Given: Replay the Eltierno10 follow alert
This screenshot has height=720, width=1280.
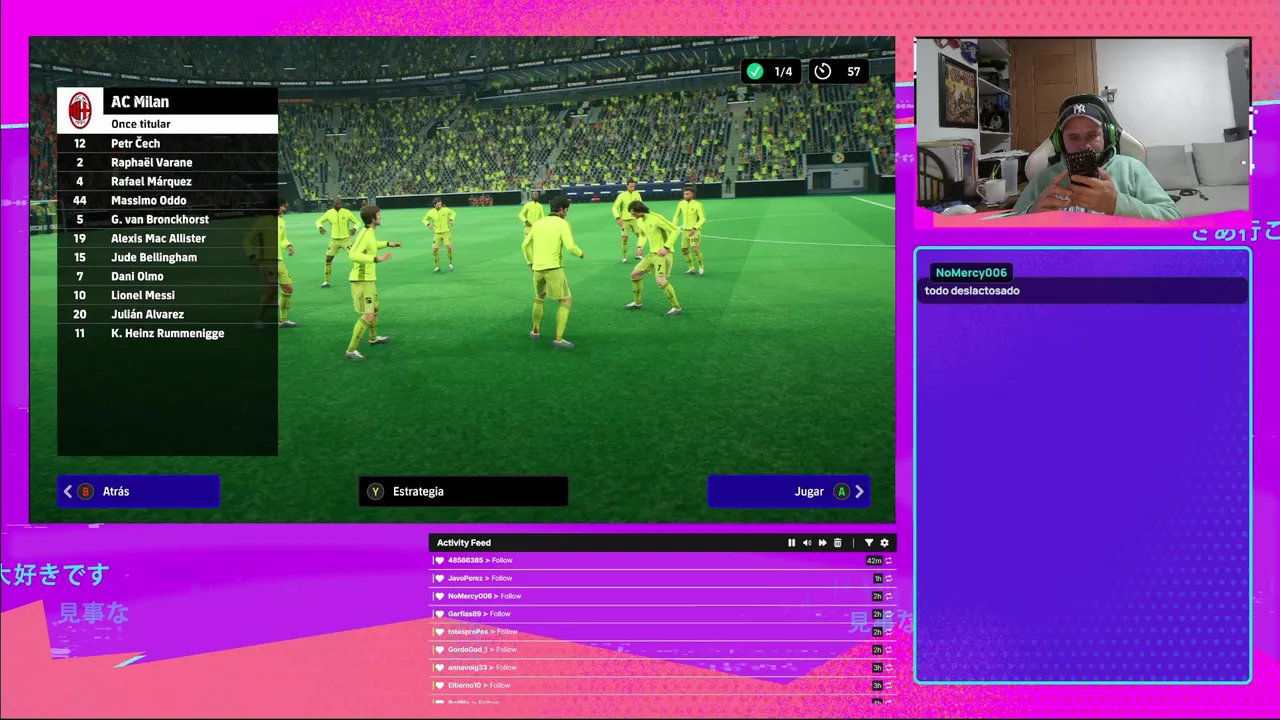Looking at the screenshot, I should (x=888, y=686).
